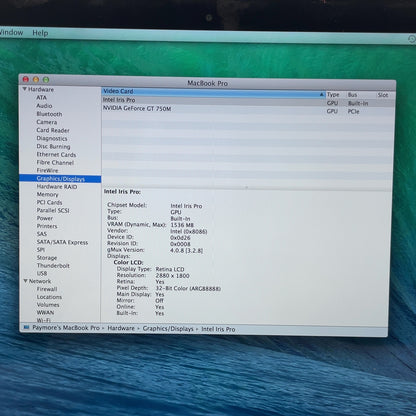Select the NVIDIA GeForce GT 750M row
This screenshot has width=416, height=416.
[x=248, y=110]
